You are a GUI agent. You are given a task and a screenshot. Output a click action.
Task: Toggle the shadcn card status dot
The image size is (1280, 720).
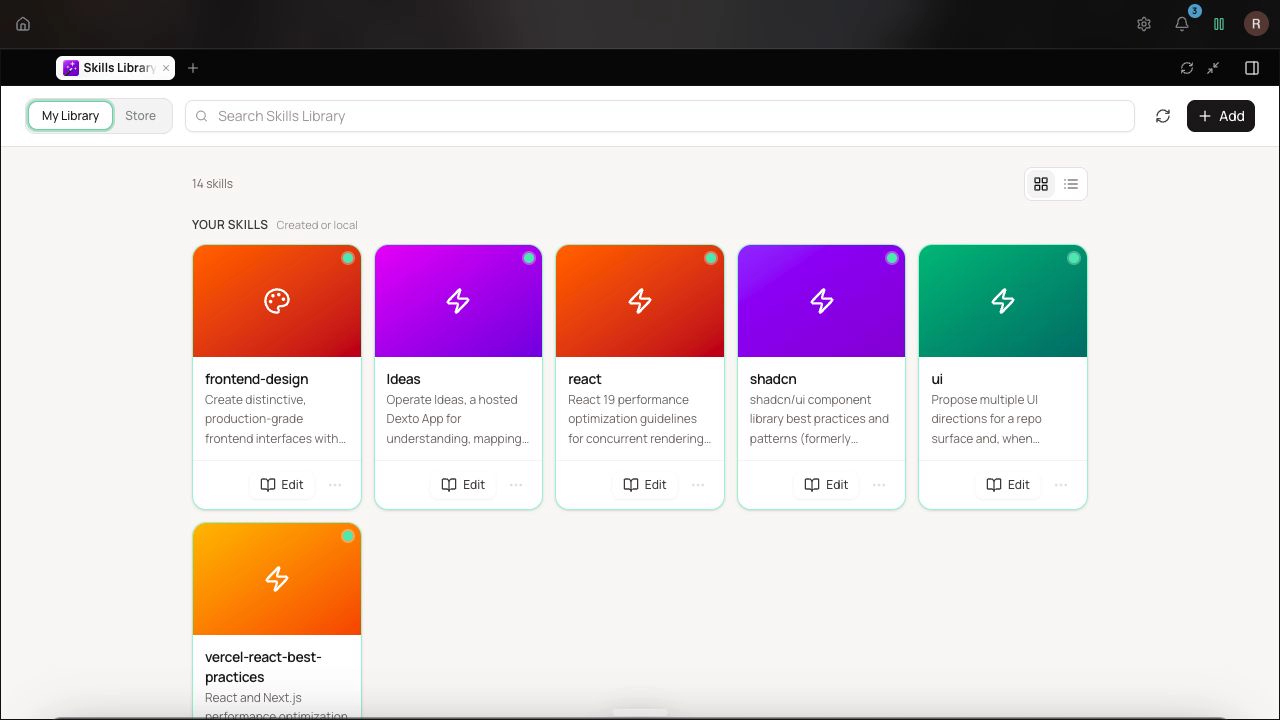pos(892,258)
